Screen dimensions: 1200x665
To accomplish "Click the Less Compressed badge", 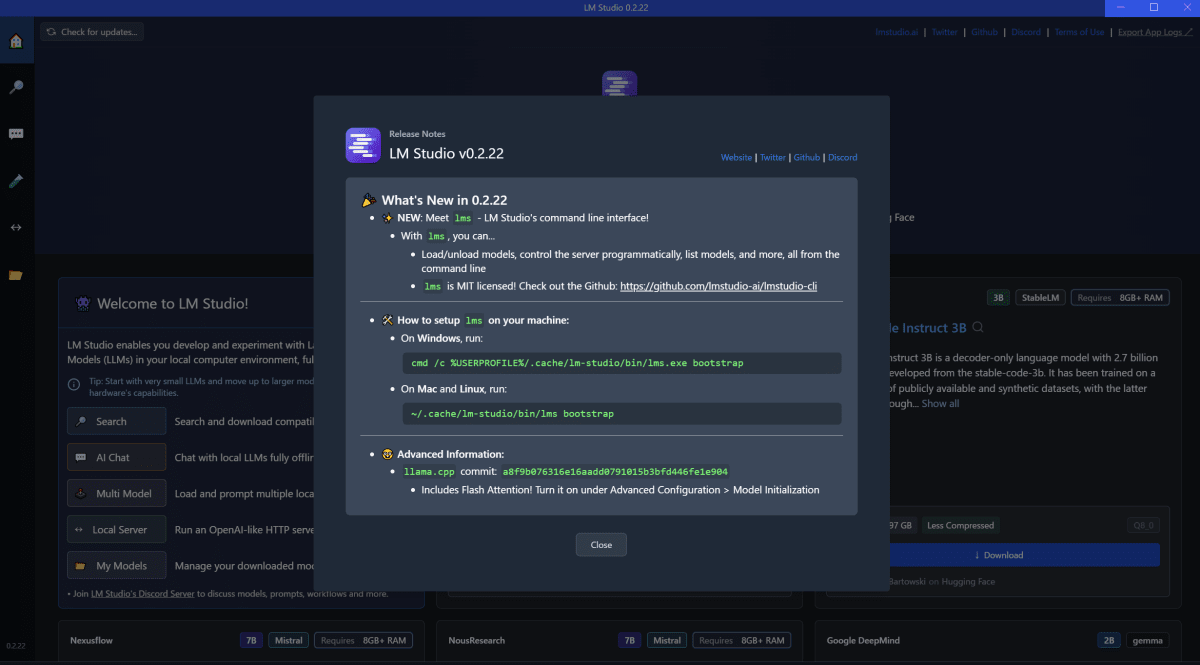I will (x=960, y=526).
